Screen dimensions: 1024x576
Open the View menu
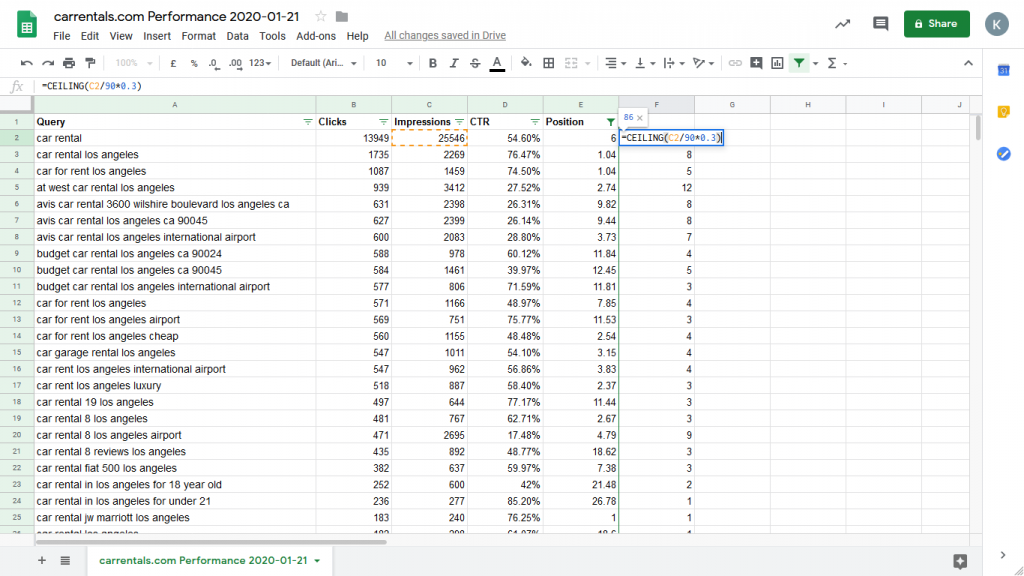point(121,36)
